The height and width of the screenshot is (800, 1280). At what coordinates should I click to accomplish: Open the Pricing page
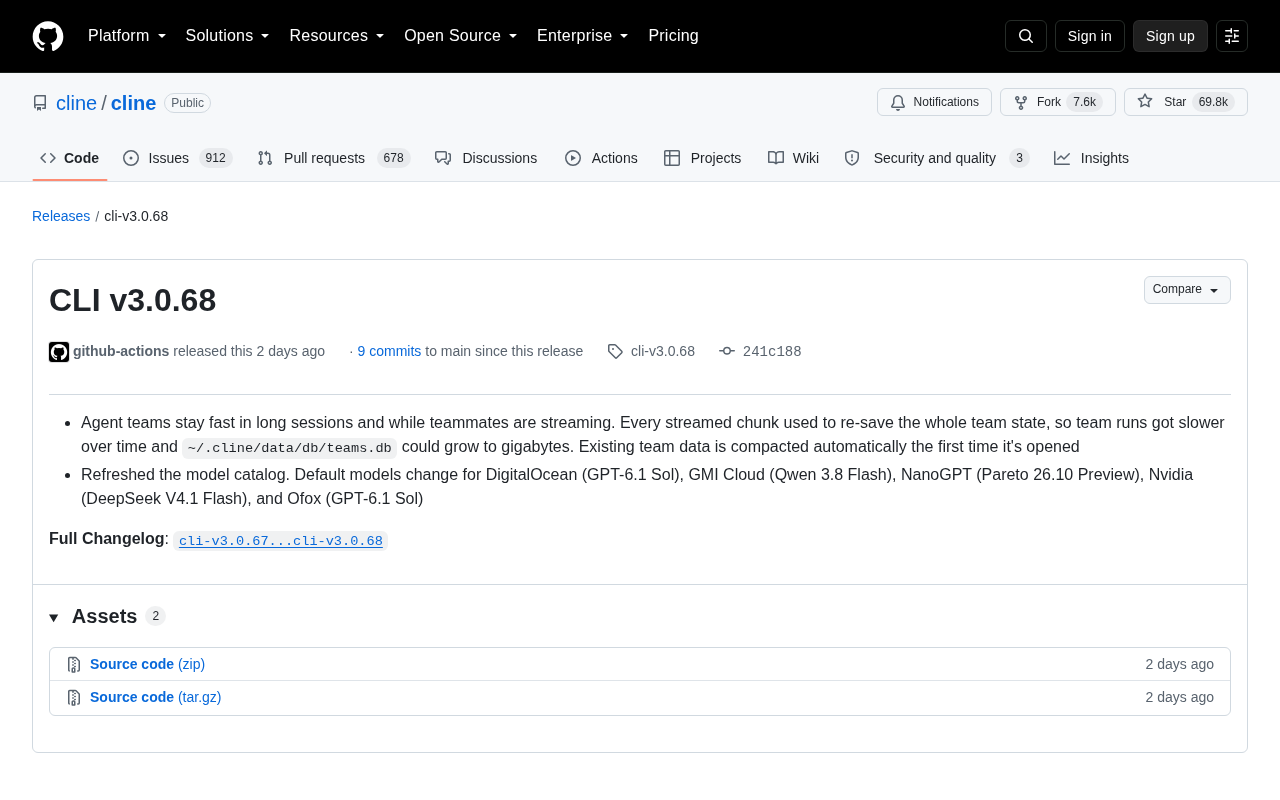tap(673, 36)
